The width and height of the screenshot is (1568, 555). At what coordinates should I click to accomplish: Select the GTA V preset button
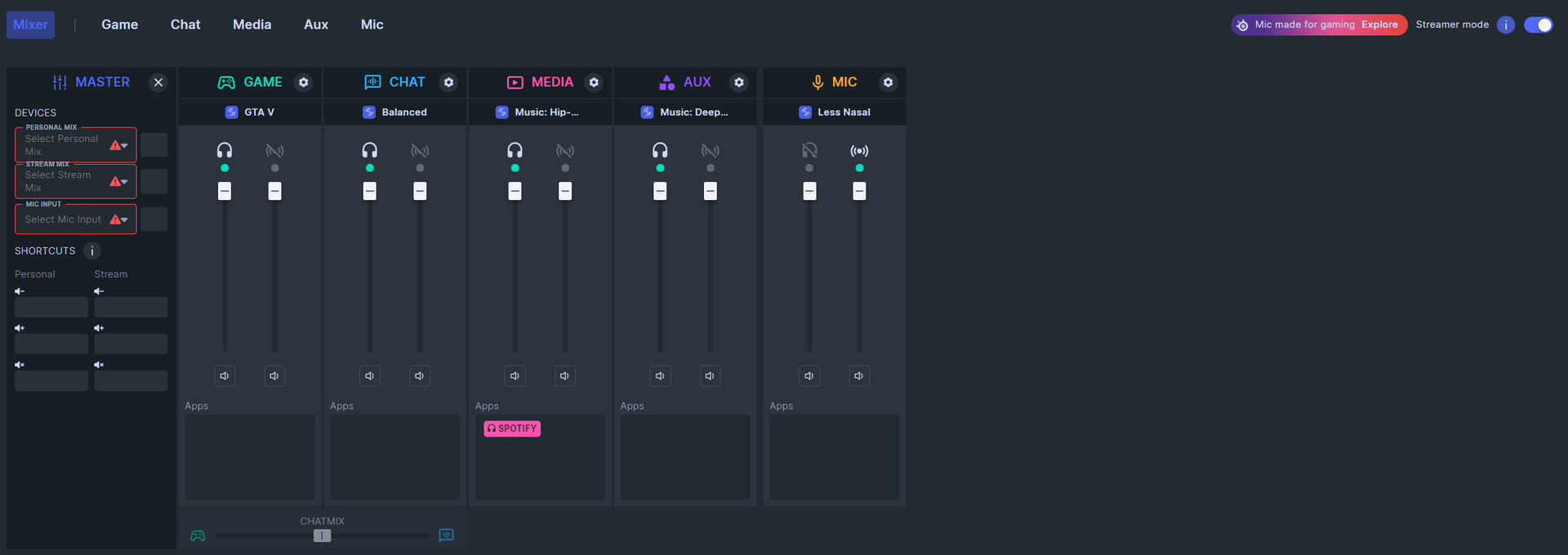[x=250, y=113]
